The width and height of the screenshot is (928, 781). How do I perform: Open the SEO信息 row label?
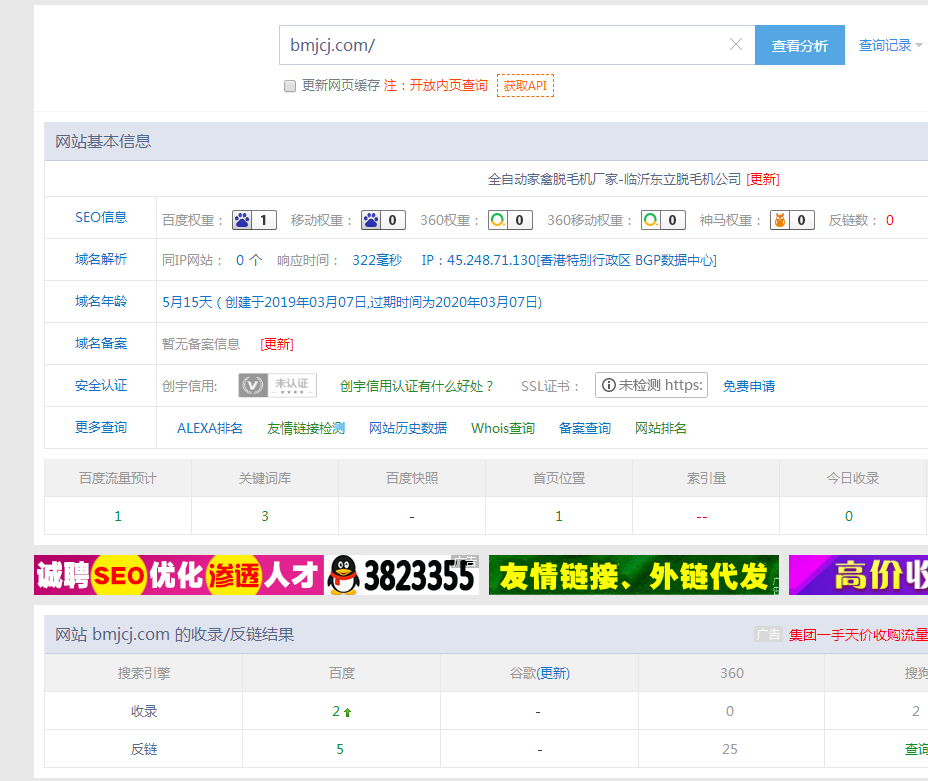point(101,217)
